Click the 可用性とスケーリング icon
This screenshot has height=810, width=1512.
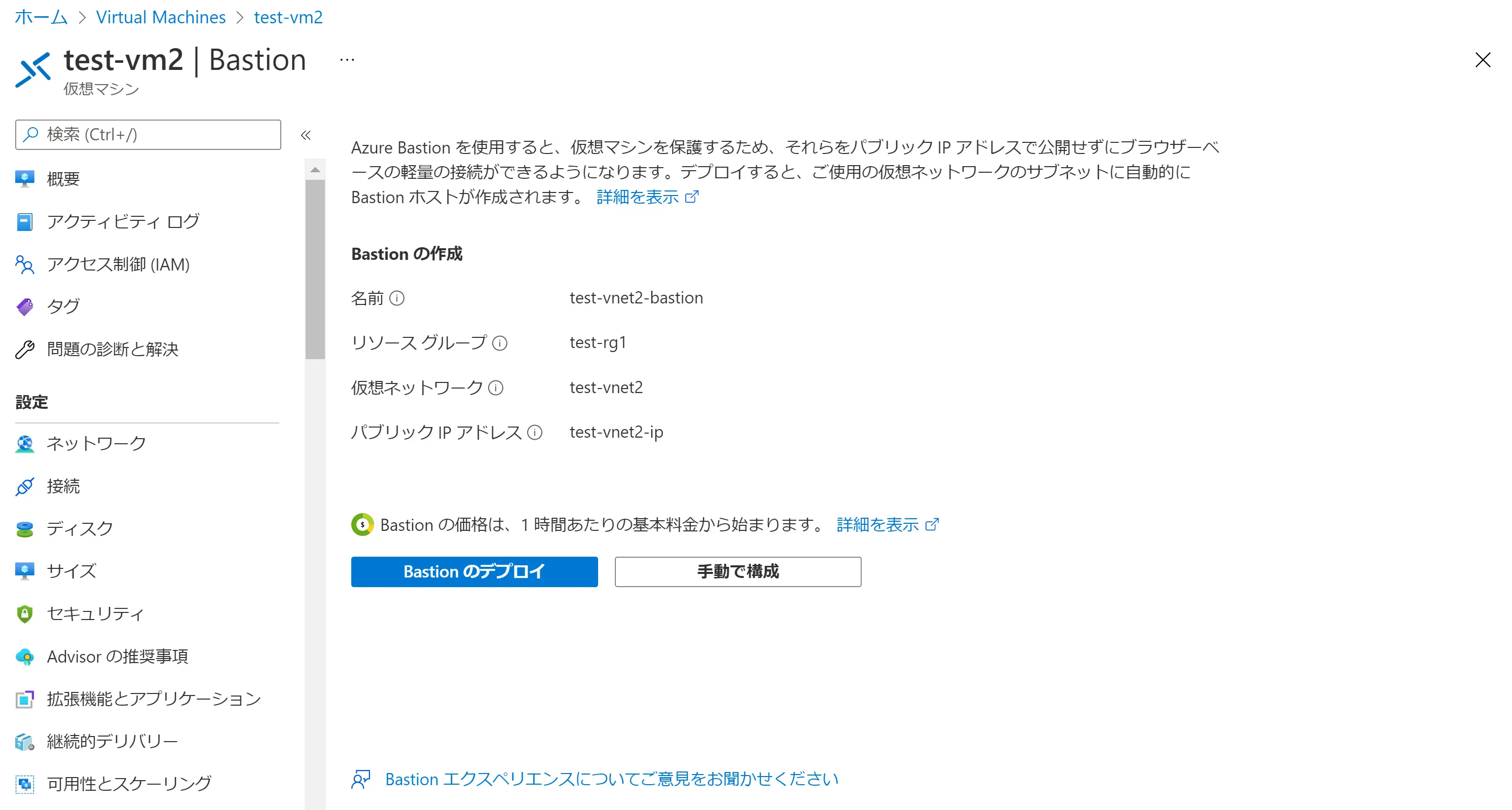(25, 784)
